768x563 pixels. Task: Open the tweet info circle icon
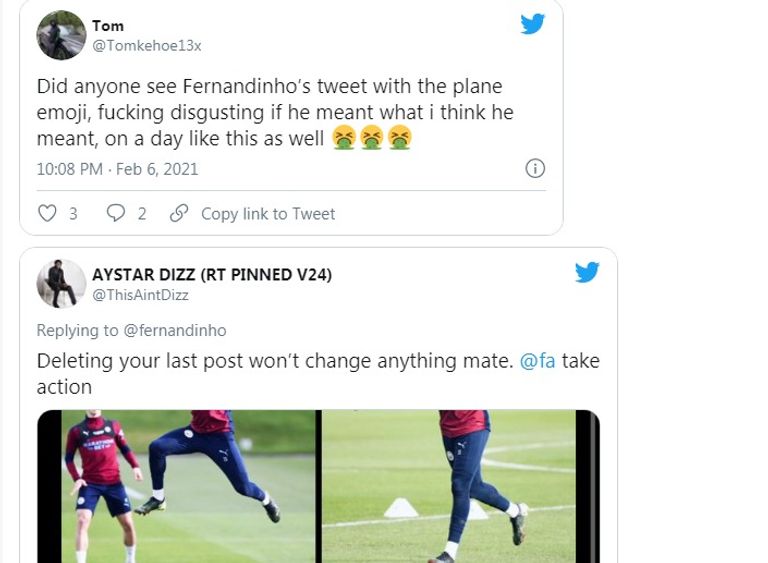(535, 168)
